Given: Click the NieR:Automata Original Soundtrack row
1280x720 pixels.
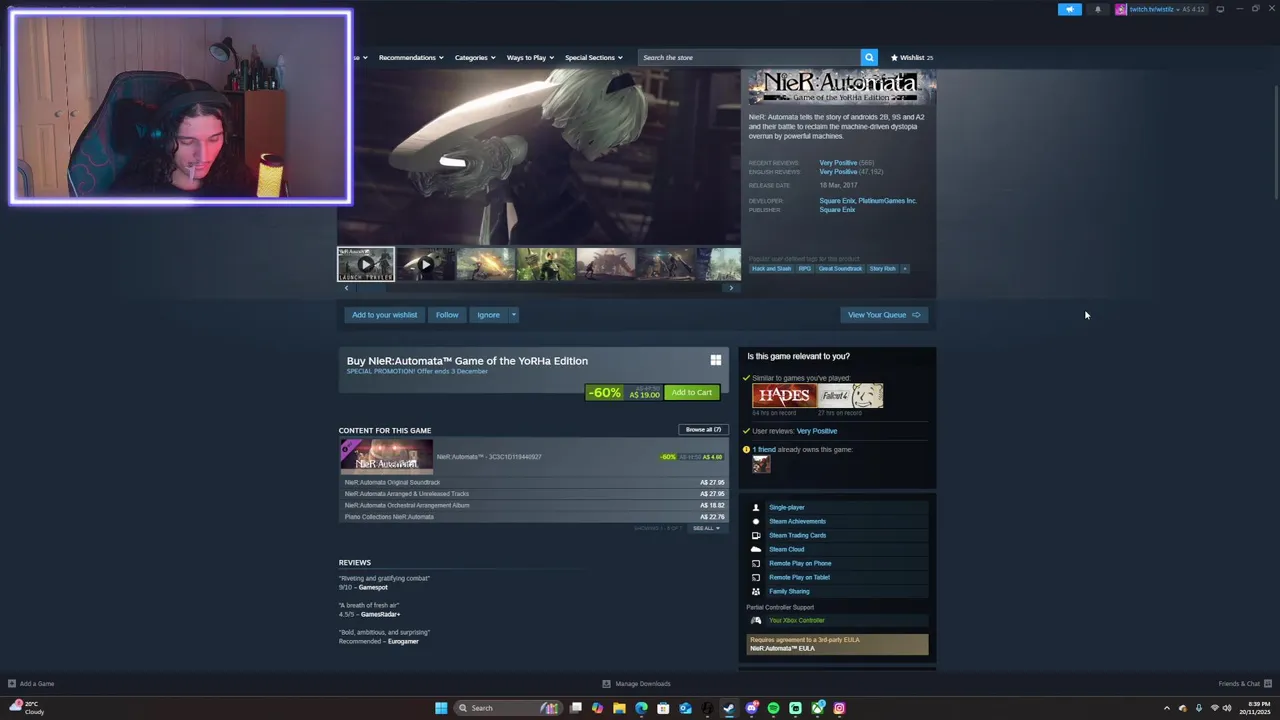Looking at the screenshot, I should click(534, 482).
